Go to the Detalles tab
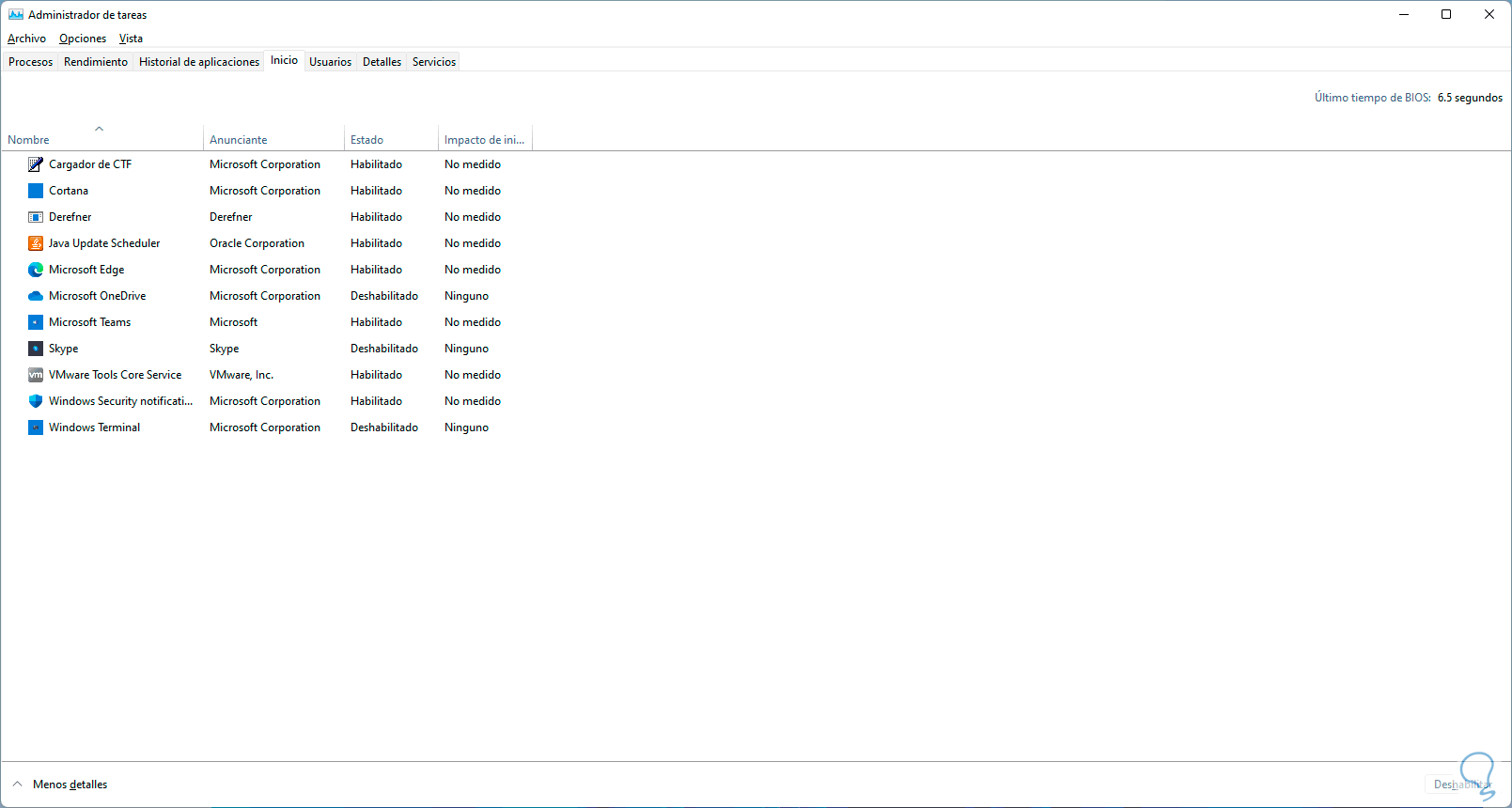This screenshot has width=1512, height=808. [382, 62]
